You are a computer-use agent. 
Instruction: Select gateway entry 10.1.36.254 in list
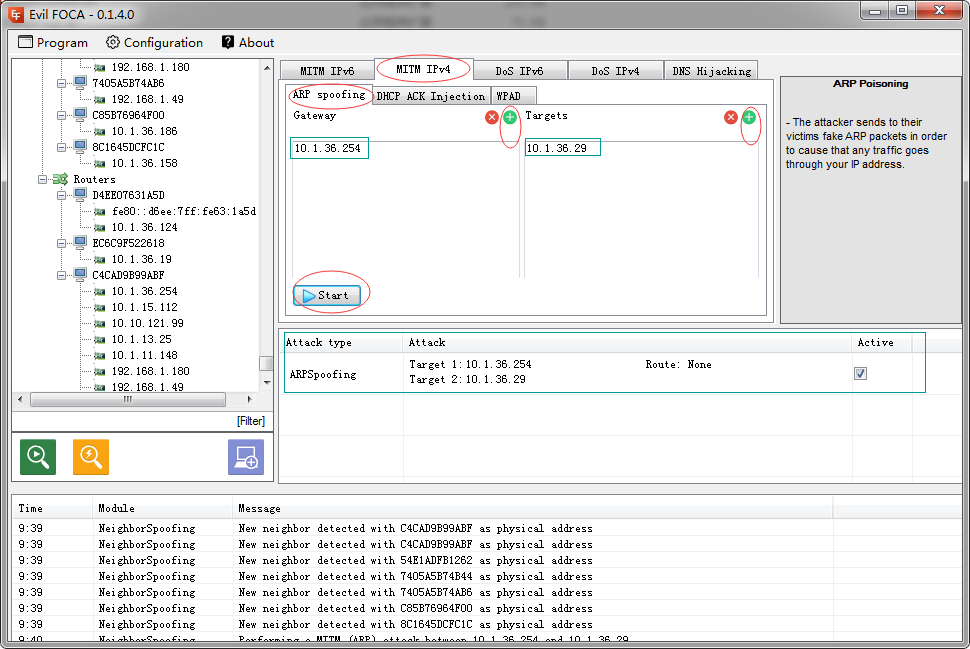pyautogui.click(x=329, y=148)
